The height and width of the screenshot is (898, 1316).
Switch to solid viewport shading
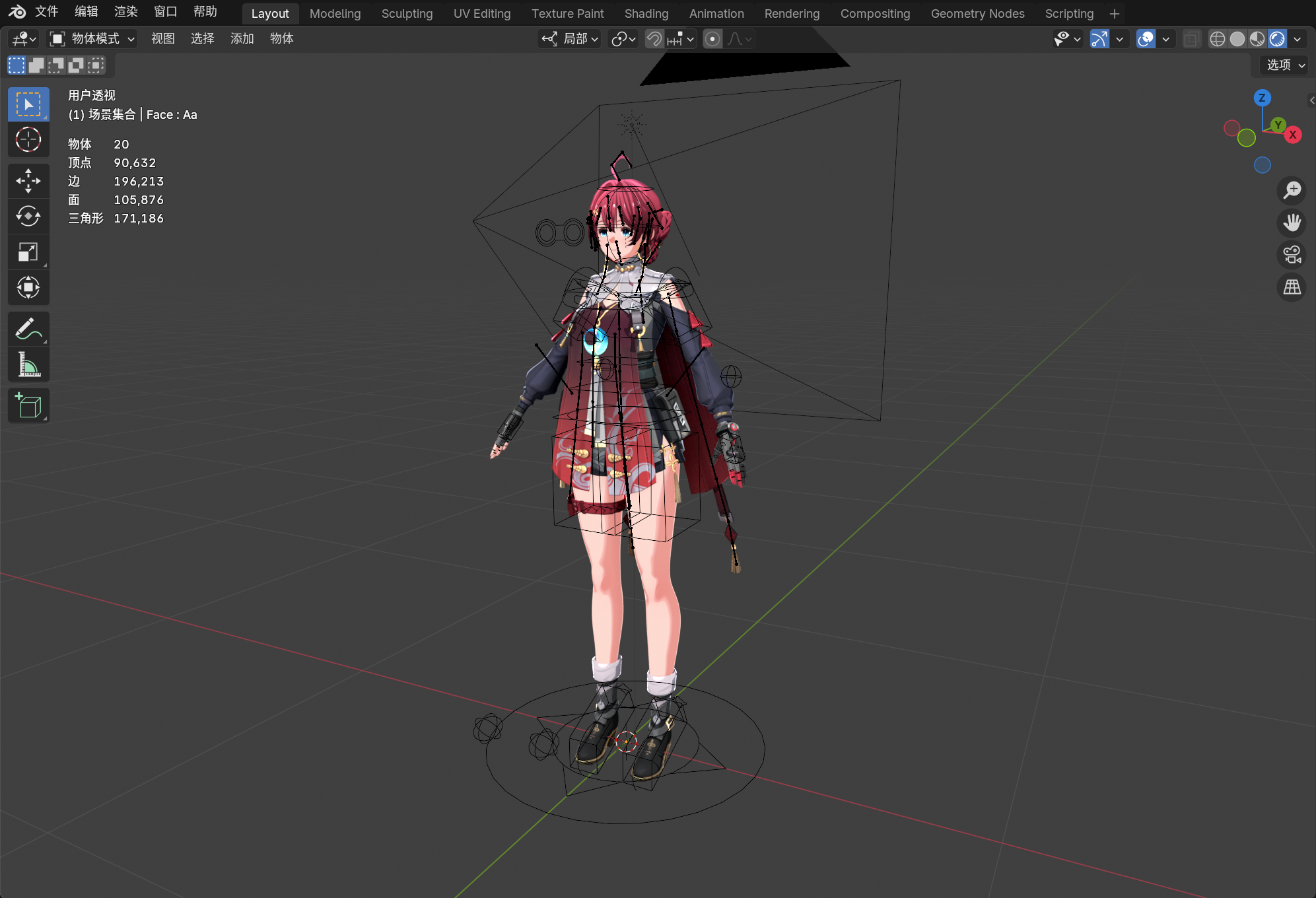click(1237, 39)
